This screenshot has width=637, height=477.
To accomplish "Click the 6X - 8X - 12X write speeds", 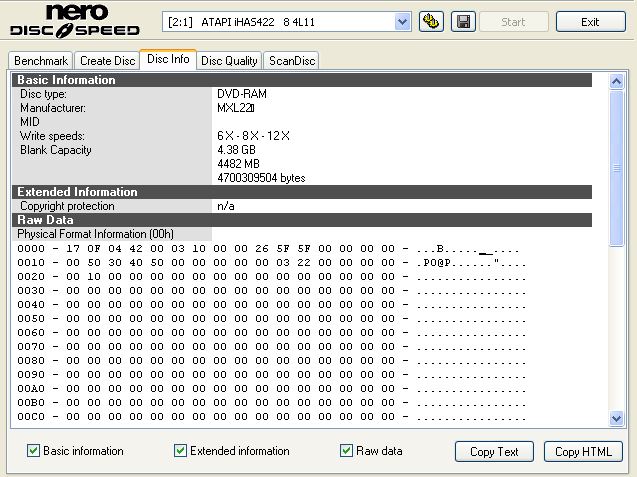I will [x=253, y=136].
